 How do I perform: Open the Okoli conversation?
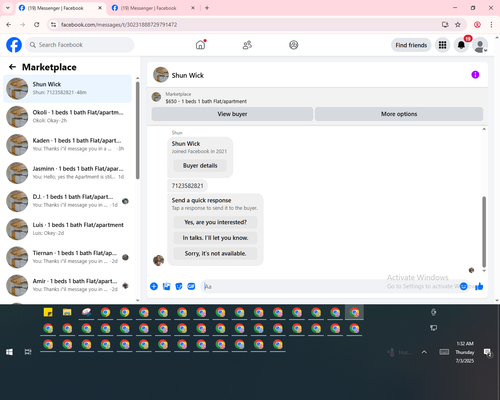67,116
